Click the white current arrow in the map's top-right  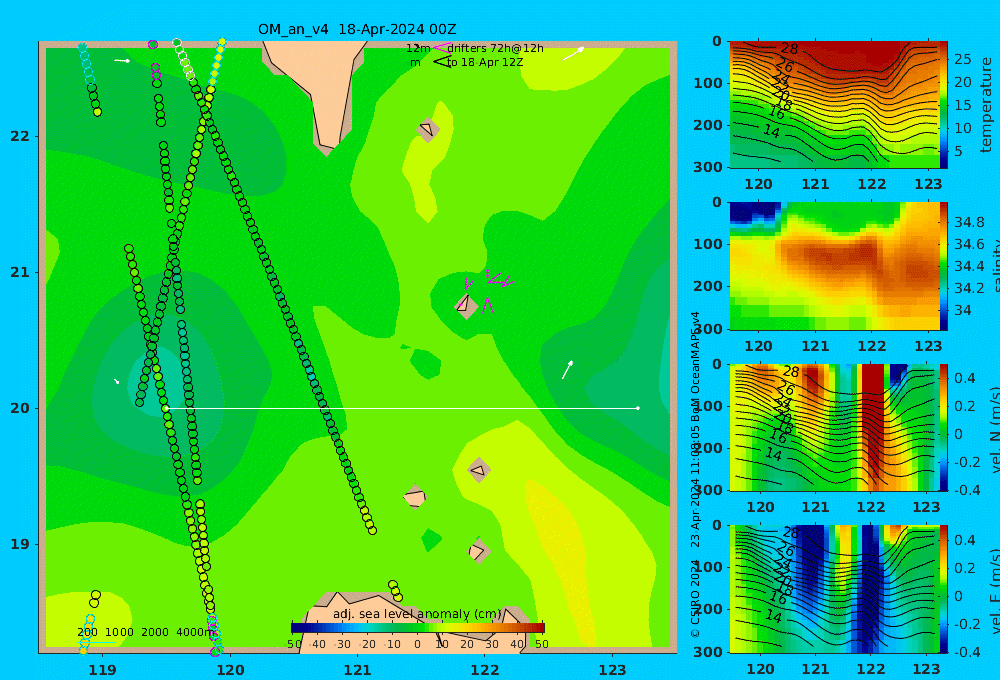coord(573,54)
